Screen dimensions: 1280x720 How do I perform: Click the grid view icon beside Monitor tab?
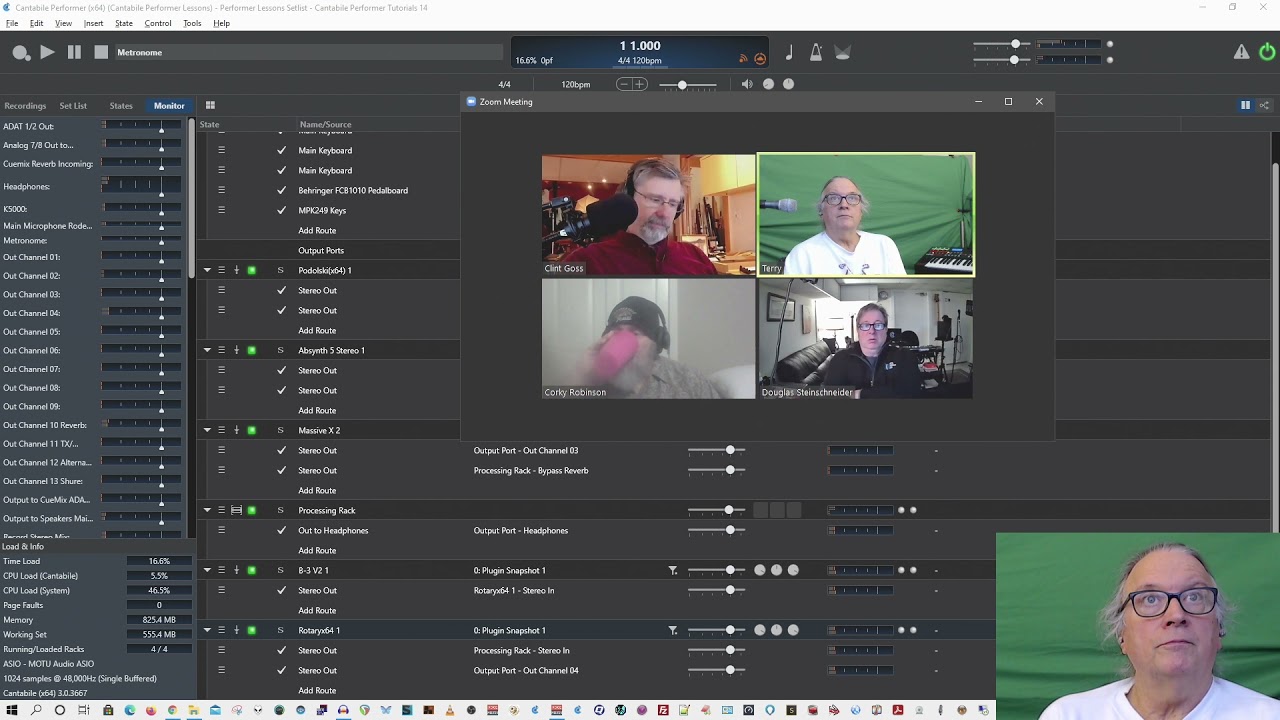pyautogui.click(x=210, y=105)
